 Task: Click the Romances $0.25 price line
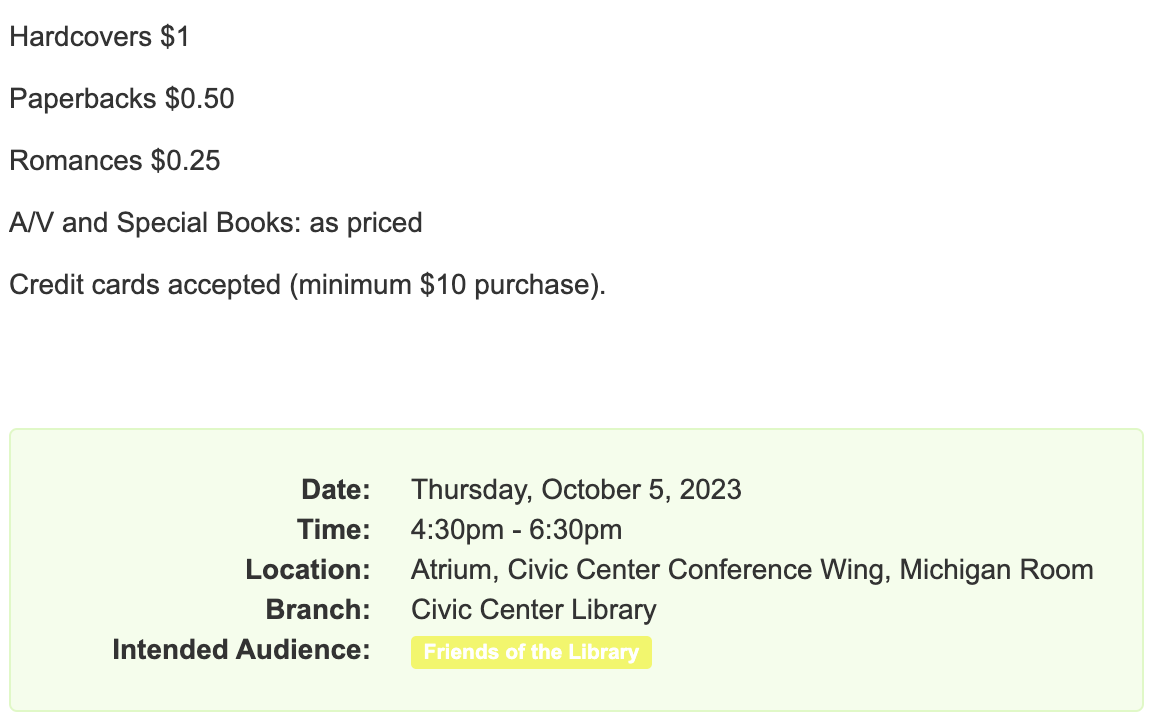pyautogui.click(x=115, y=161)
